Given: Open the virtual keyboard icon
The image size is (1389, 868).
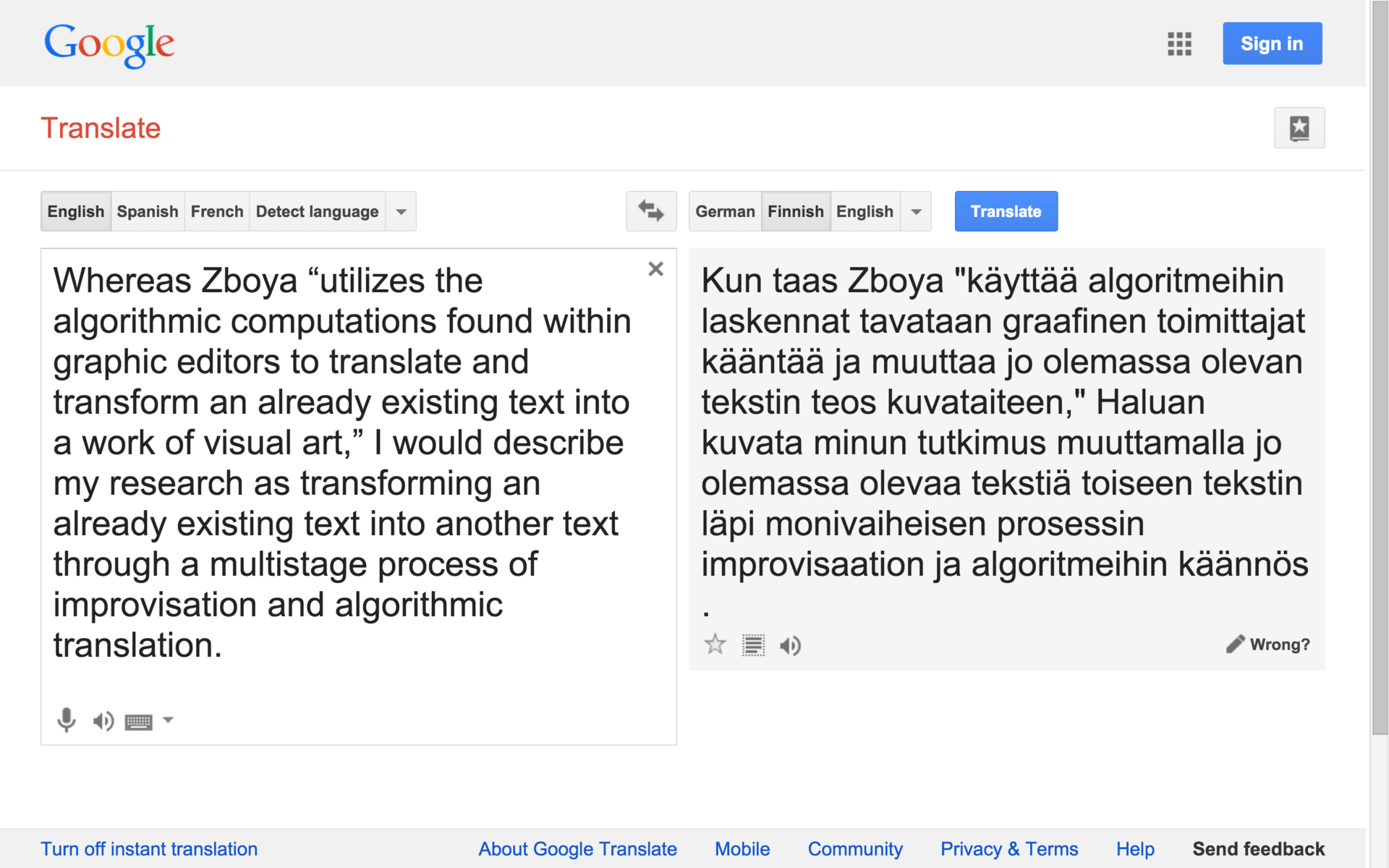Looking at the screenshot, I should tap(138, 721).
